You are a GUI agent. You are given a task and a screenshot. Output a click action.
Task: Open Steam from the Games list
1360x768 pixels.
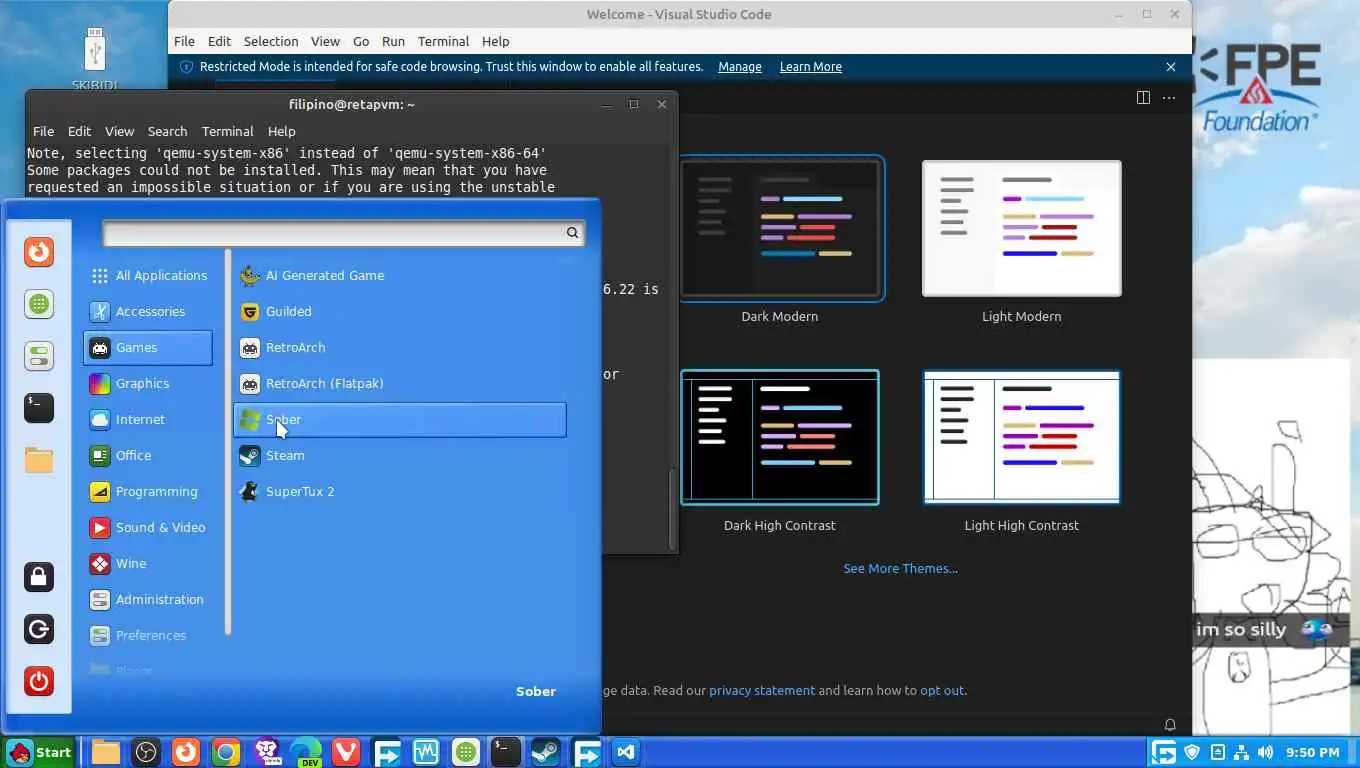coord(399,456)
